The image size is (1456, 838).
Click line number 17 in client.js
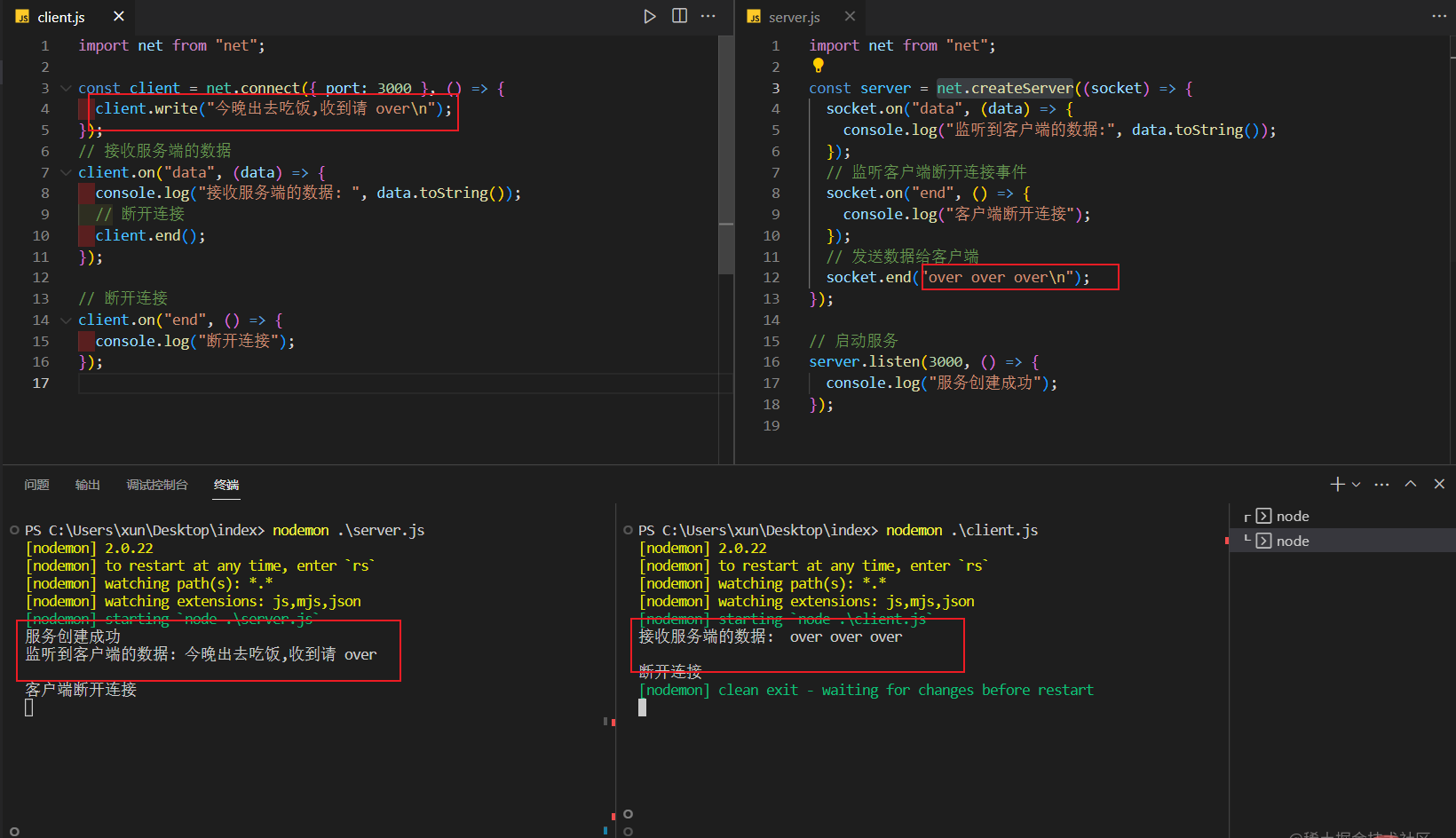point(41,383)
